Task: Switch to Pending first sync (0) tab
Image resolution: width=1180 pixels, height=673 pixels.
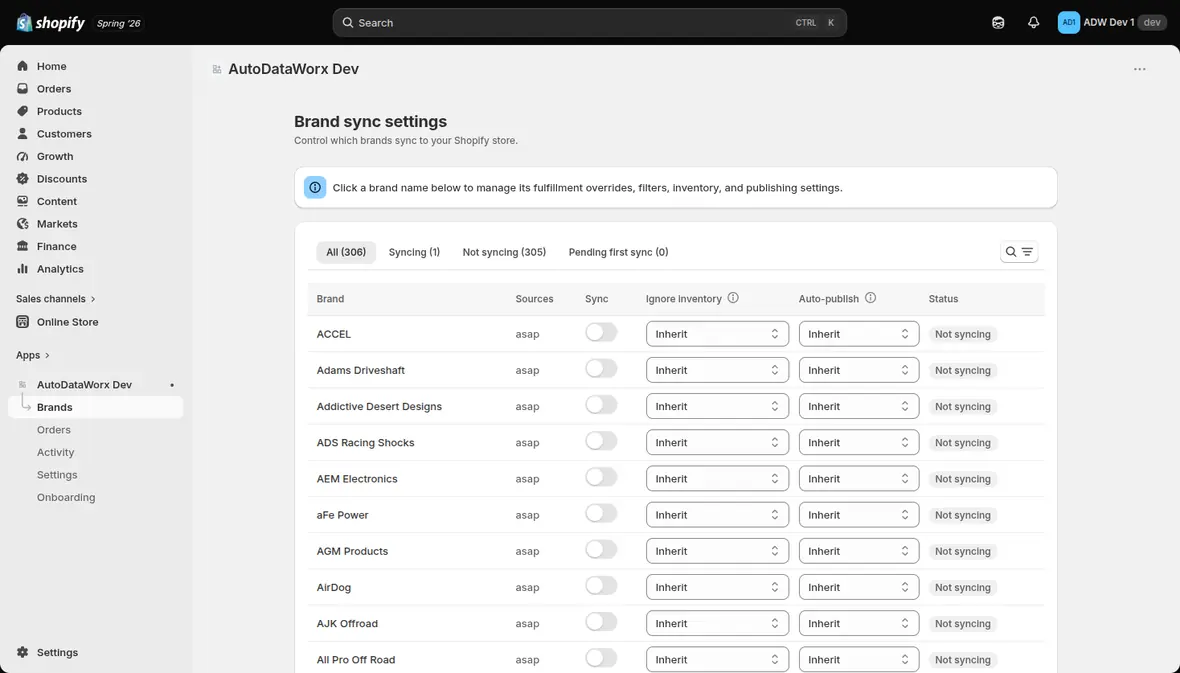Action: pyautogui.click(x=619, y=252)
